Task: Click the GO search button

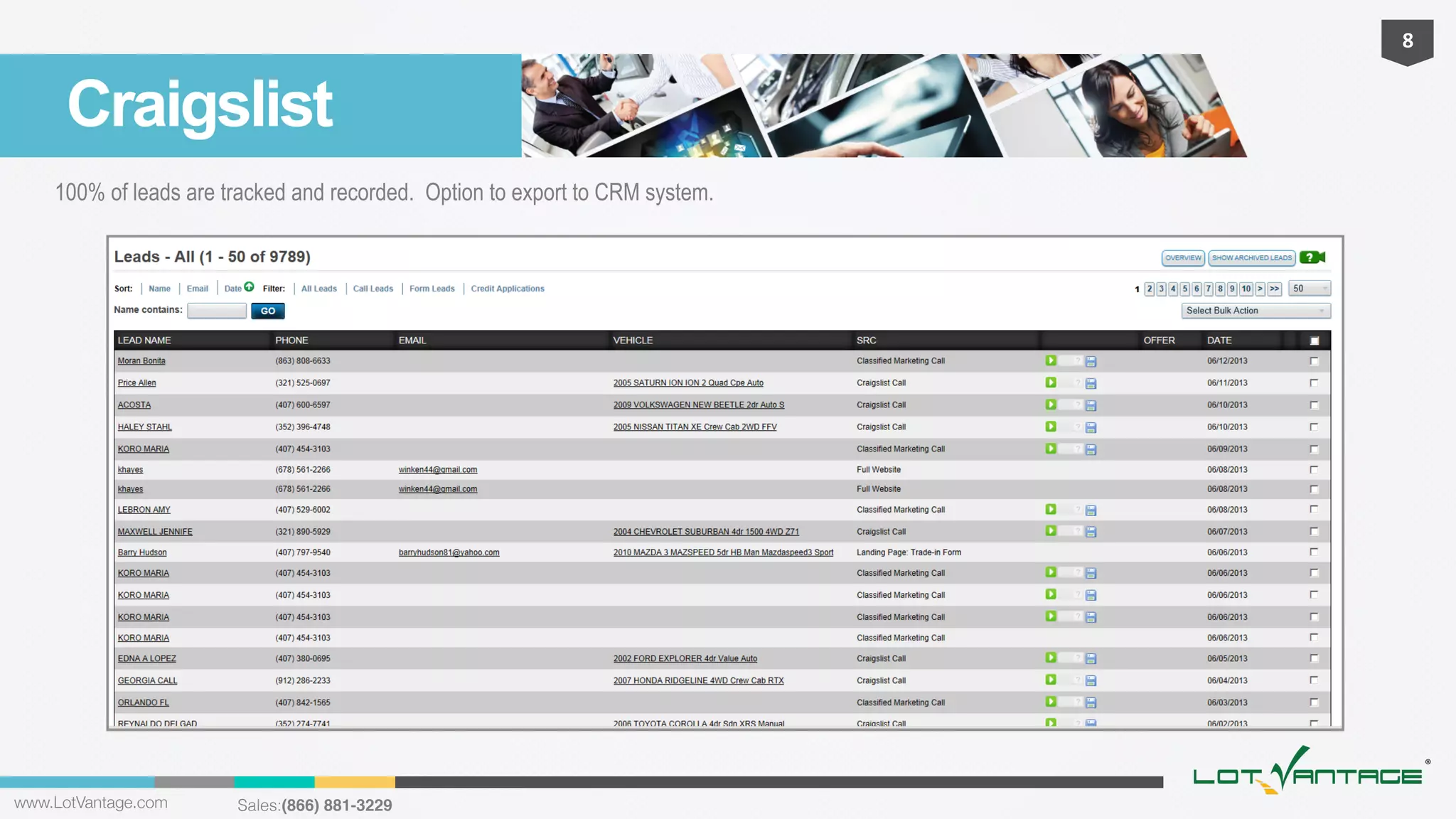Action: [x=268, y=311]
